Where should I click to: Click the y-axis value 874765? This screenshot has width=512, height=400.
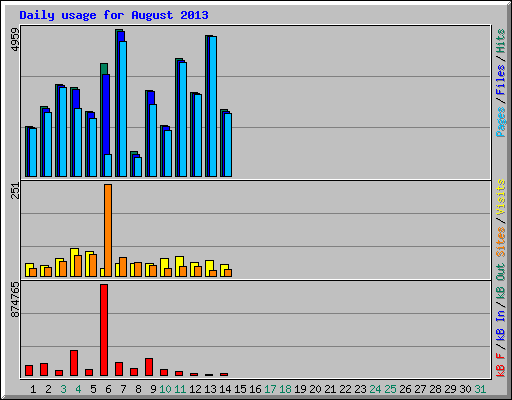click(x=15, y=300)
